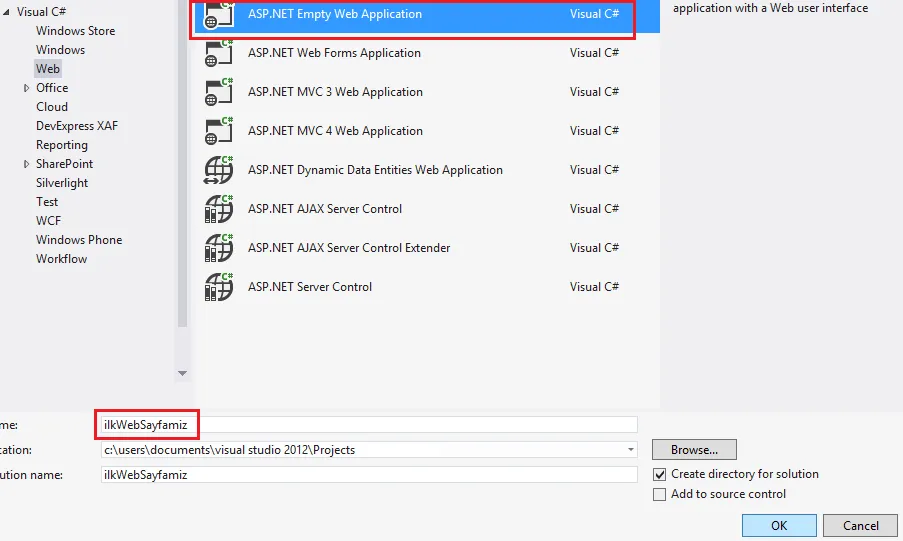Pick the ASP.NET MVC 4 Web Application icon
903x541 pixels.
tap(218, 132)
